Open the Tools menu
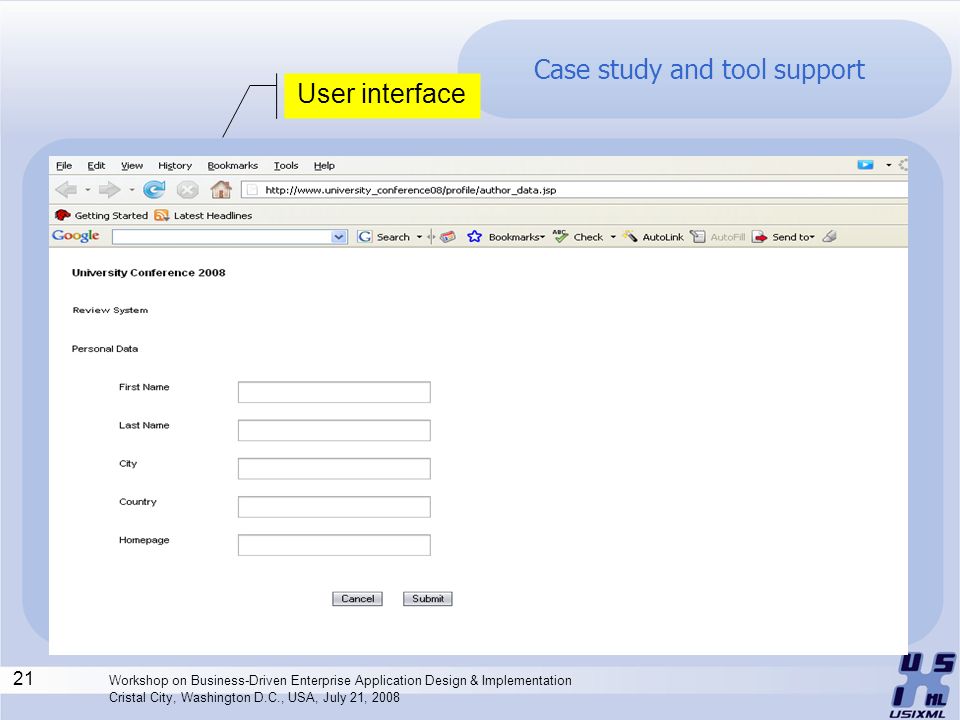This screenshot has width=960, height=720. [x=285, y=165]
